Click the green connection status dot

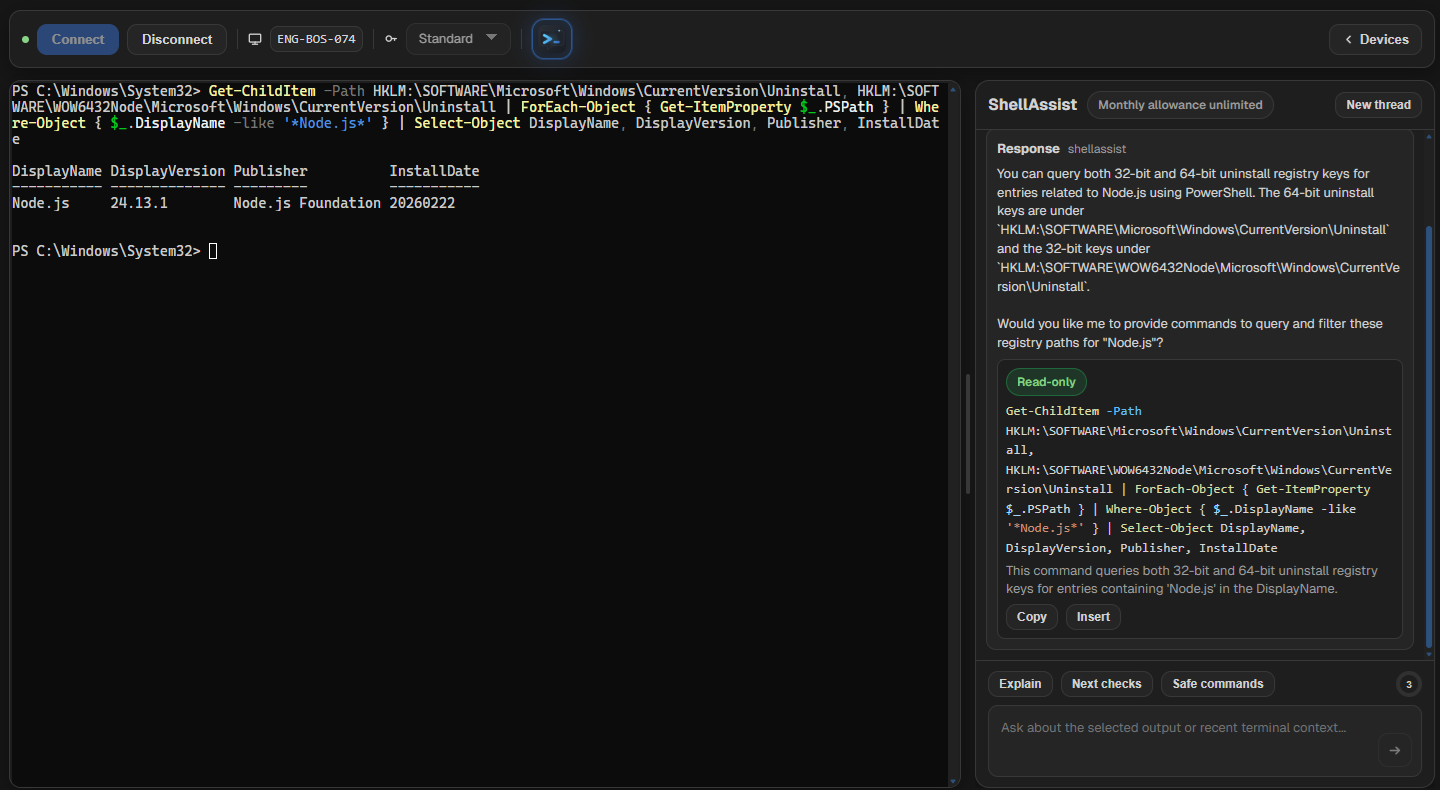pyautogui.click(x=26, y=40)
